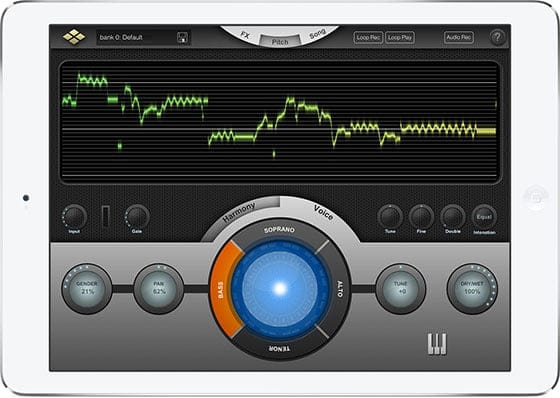Show the piano keyboard icon
Image resolution: width=560 pixels, height=398 pixels.
(x=437, y=344)
